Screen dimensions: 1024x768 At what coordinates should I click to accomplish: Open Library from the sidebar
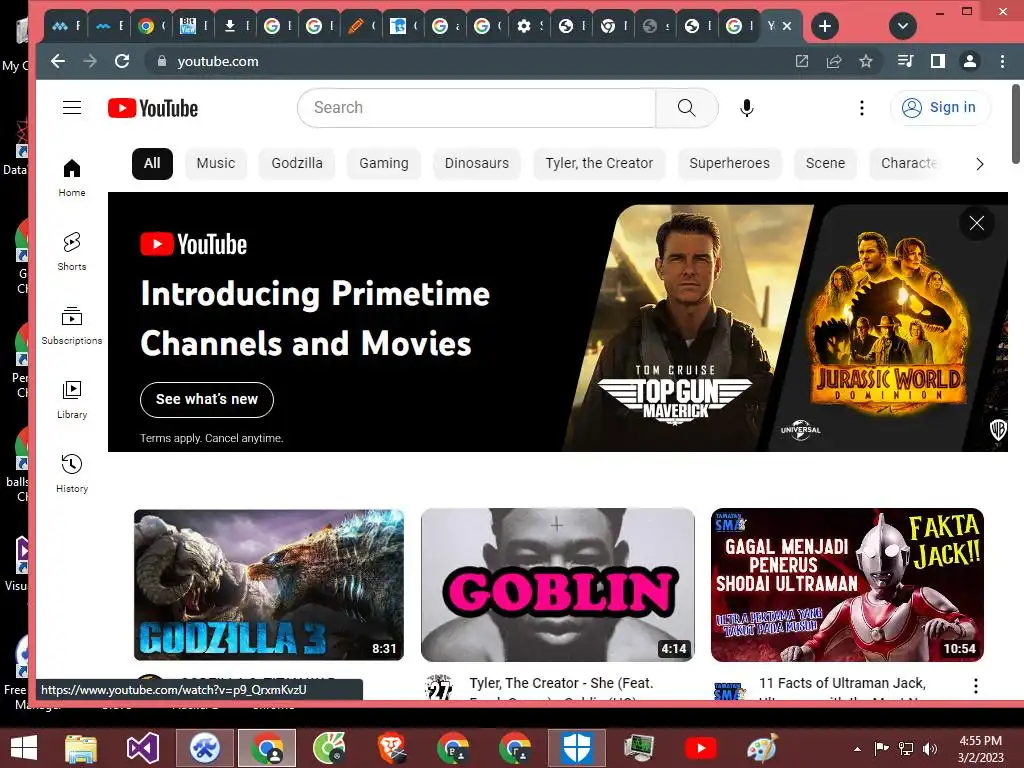click(72, 400)
